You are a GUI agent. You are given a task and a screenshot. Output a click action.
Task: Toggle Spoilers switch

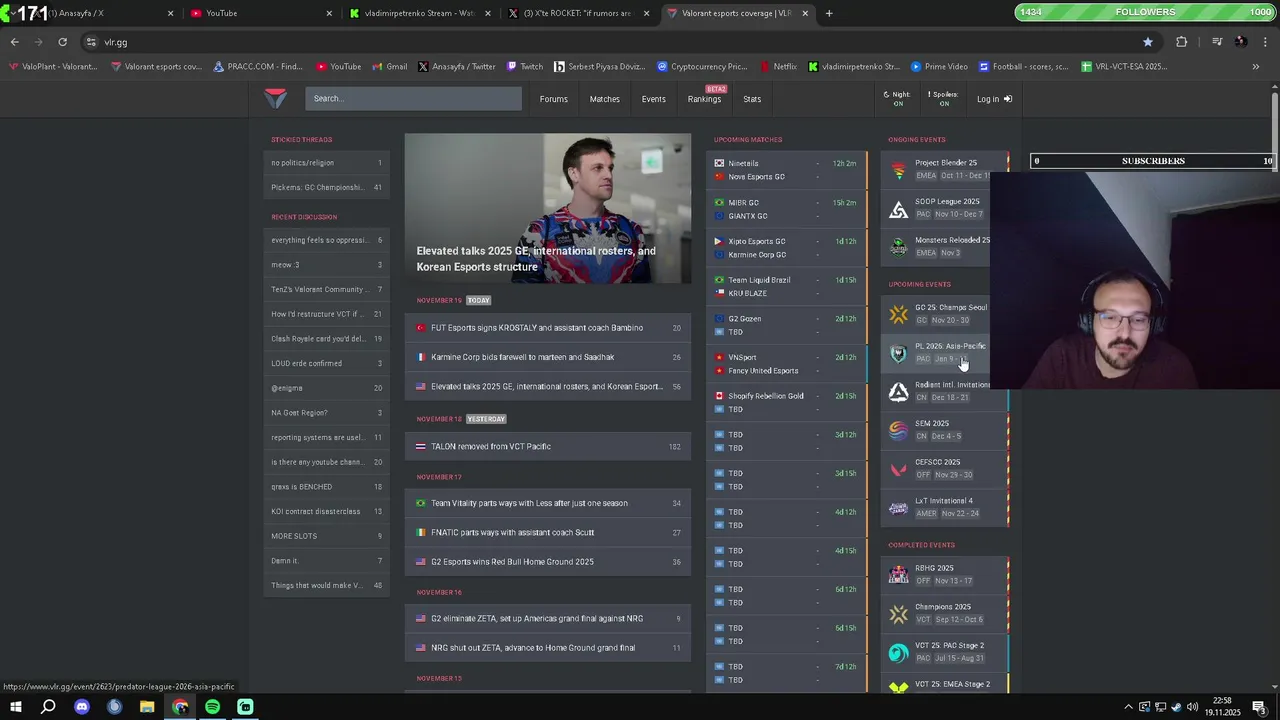943,98
